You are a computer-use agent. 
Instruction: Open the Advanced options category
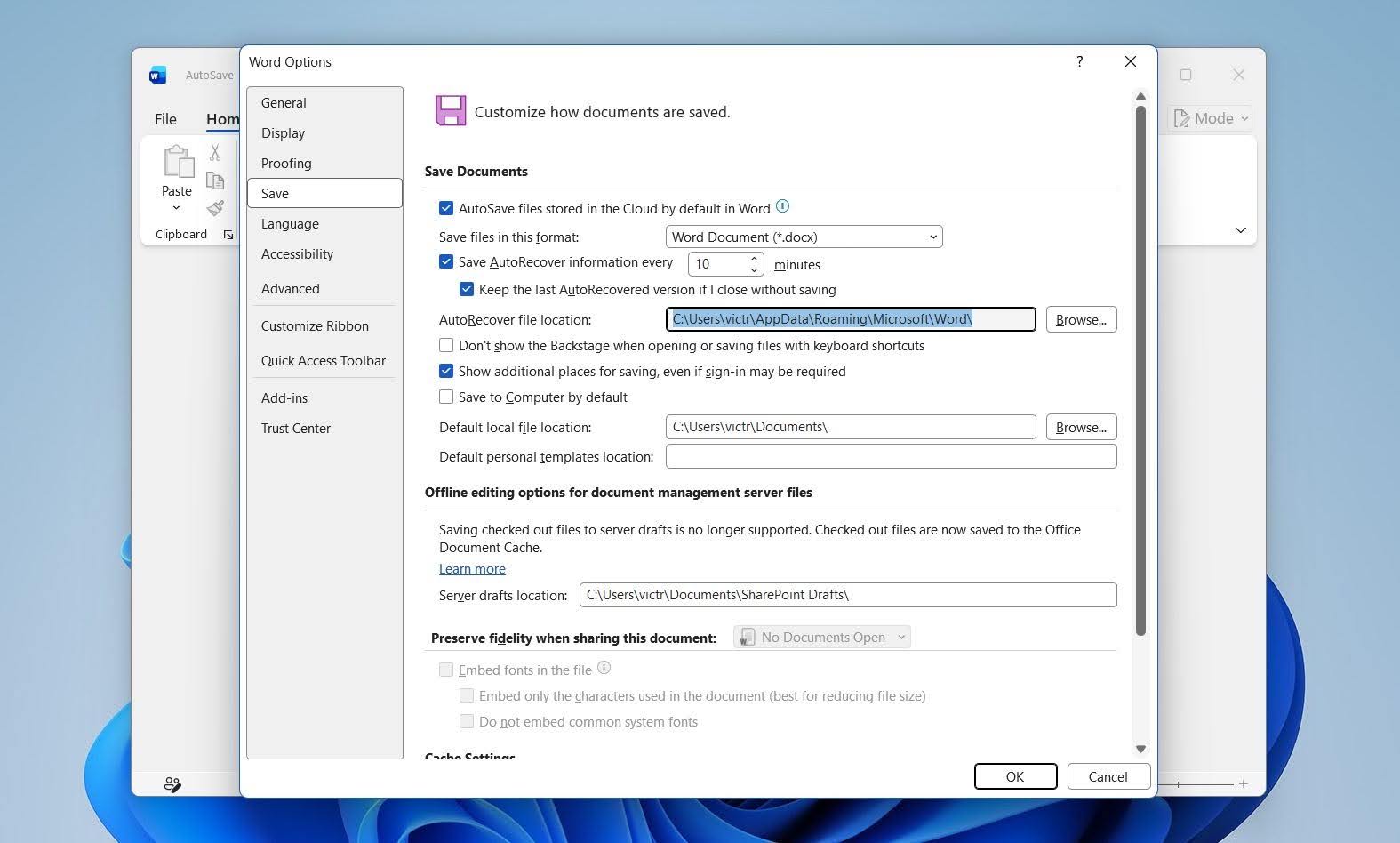(x=324, y=289)
